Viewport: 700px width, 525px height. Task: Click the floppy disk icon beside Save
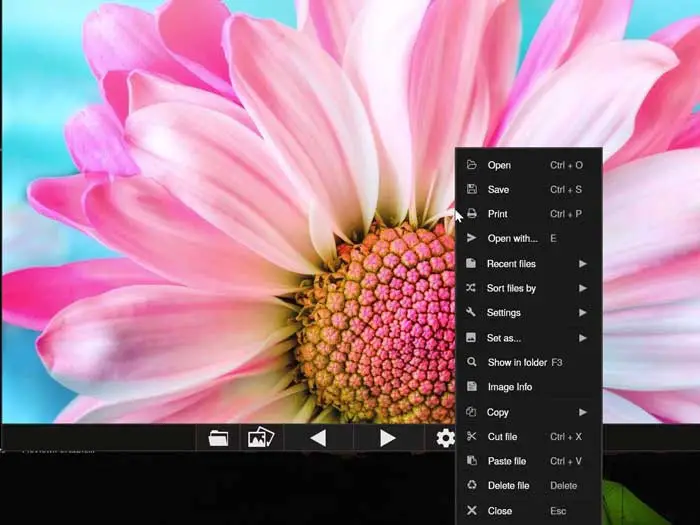[x=471, y=189]
